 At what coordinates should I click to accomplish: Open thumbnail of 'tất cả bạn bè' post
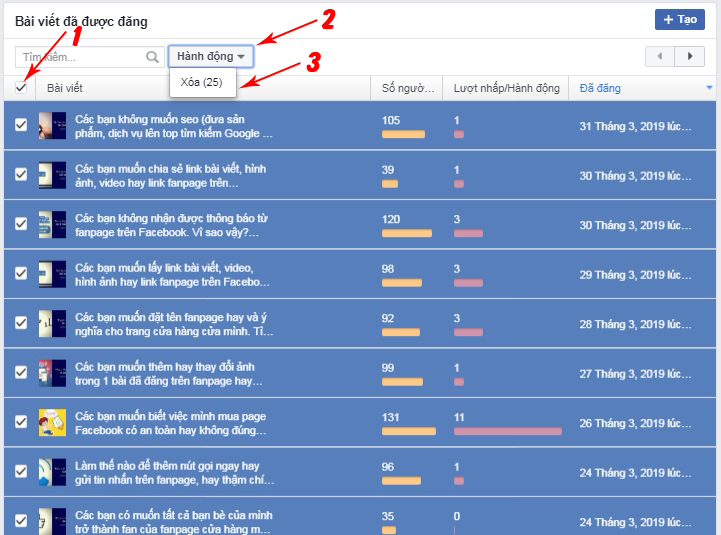(x=52, y=521)
